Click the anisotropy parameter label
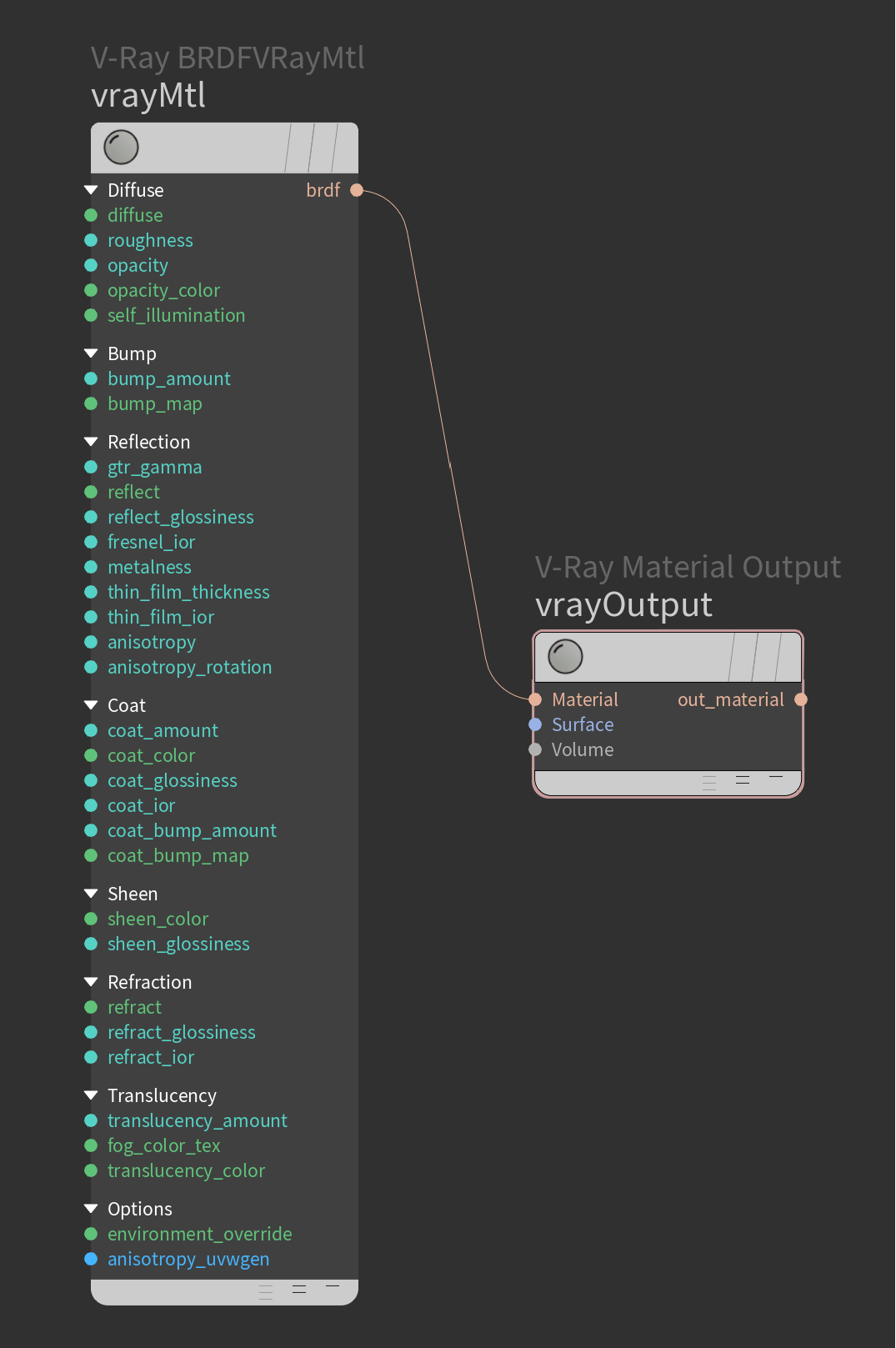The width and height of the screenshot is (896, 1348). [x=152, y=643]
